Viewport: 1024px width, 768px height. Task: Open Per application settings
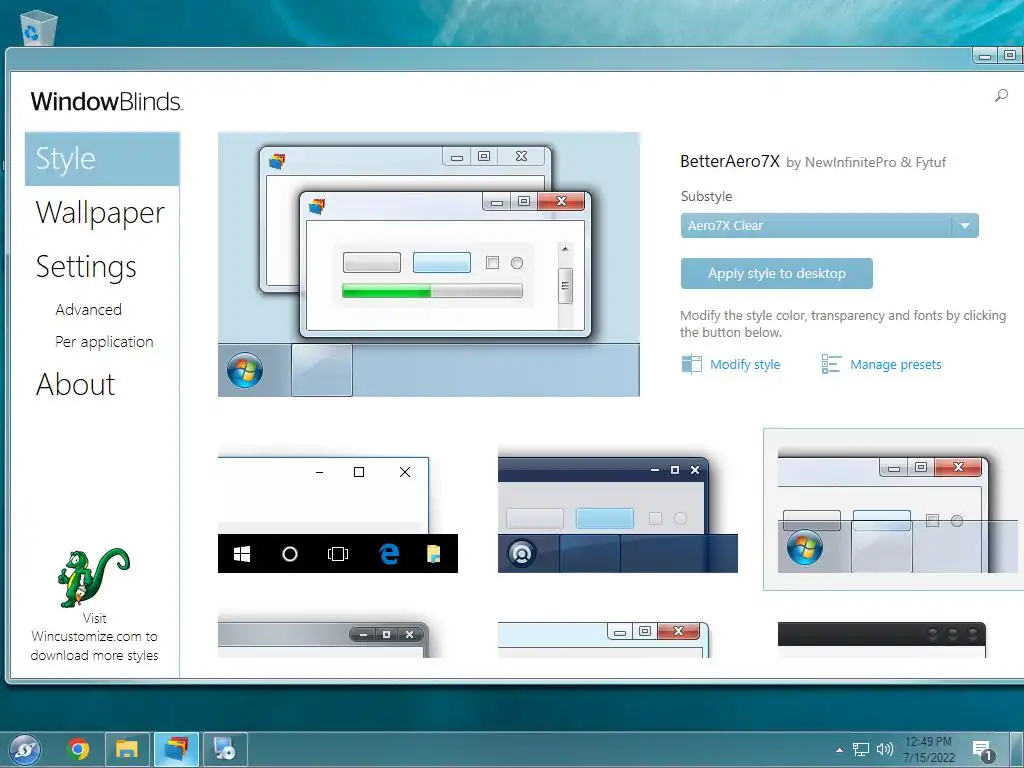[104, 342]
